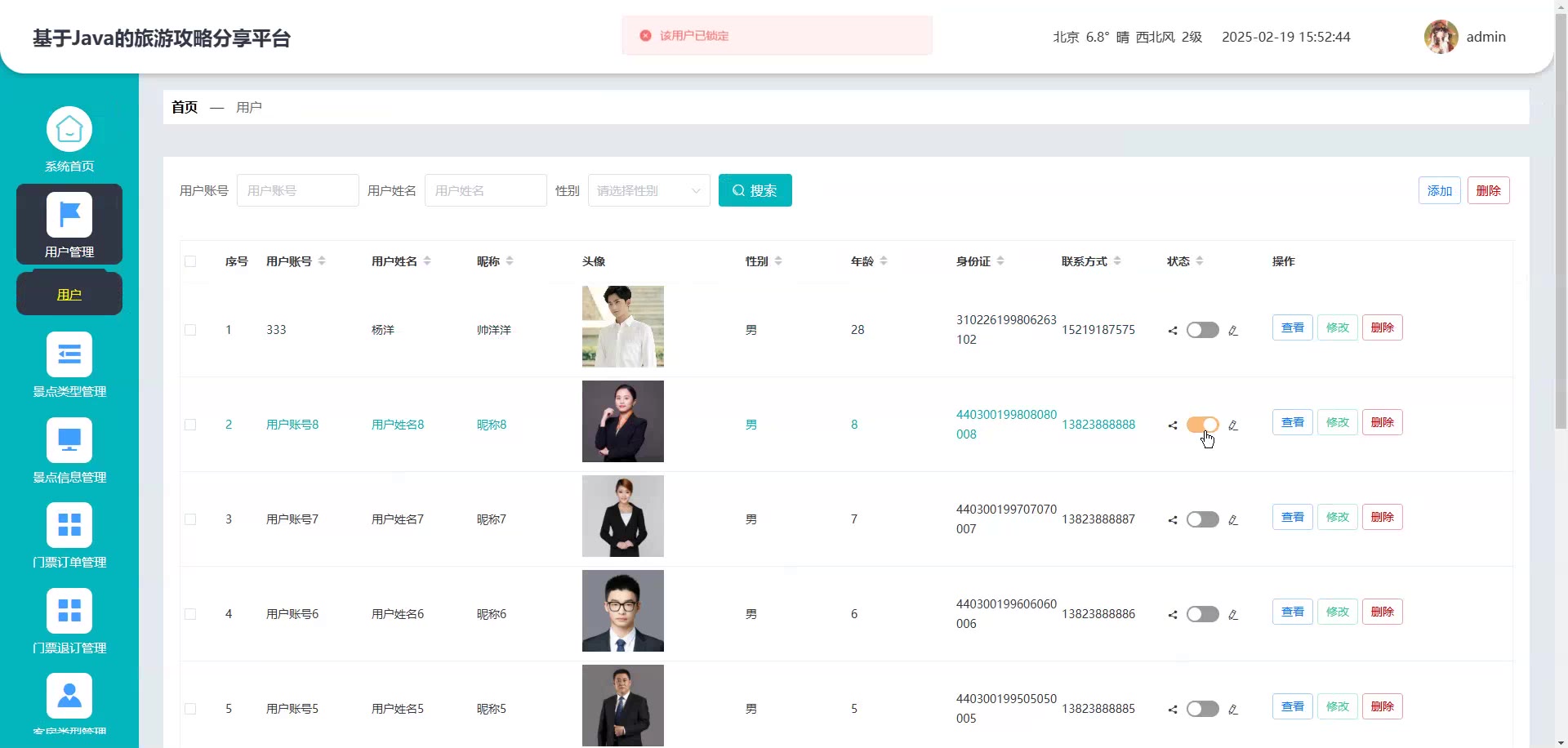
Task: Focus the 用户姓名 search input
Action: (486, 190)
